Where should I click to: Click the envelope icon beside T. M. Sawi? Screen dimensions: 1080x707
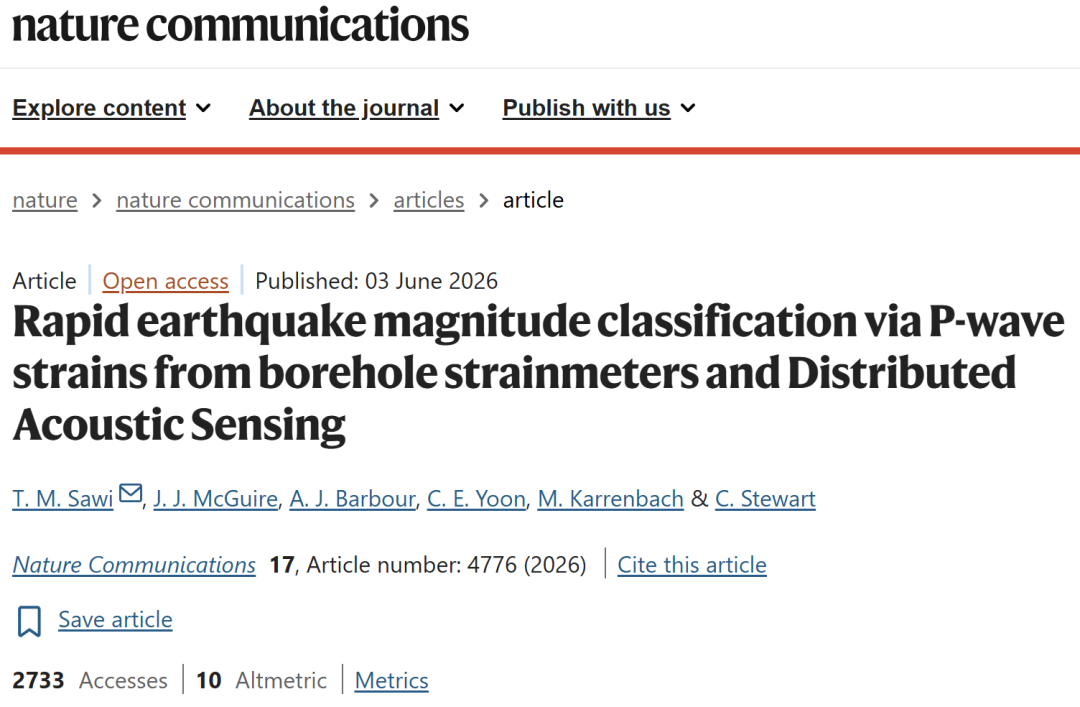click(x=130, y=493)
